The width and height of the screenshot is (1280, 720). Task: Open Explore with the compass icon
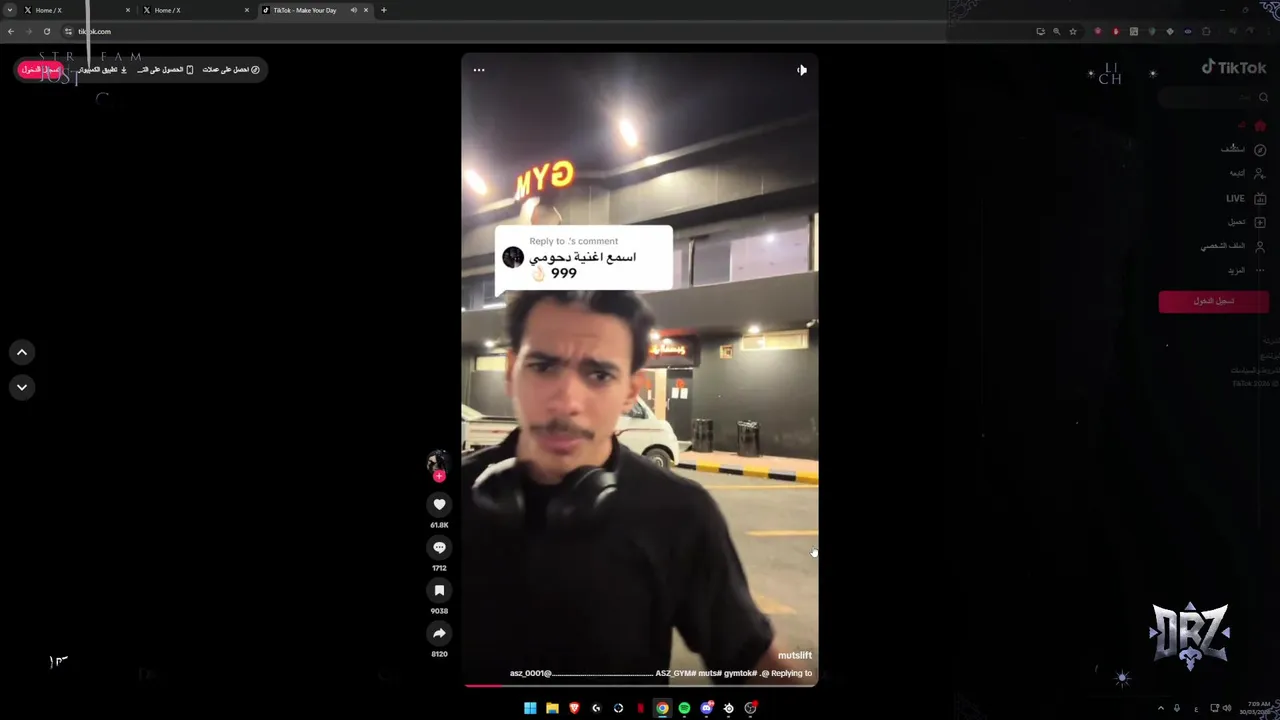(x=1260, y=150)
